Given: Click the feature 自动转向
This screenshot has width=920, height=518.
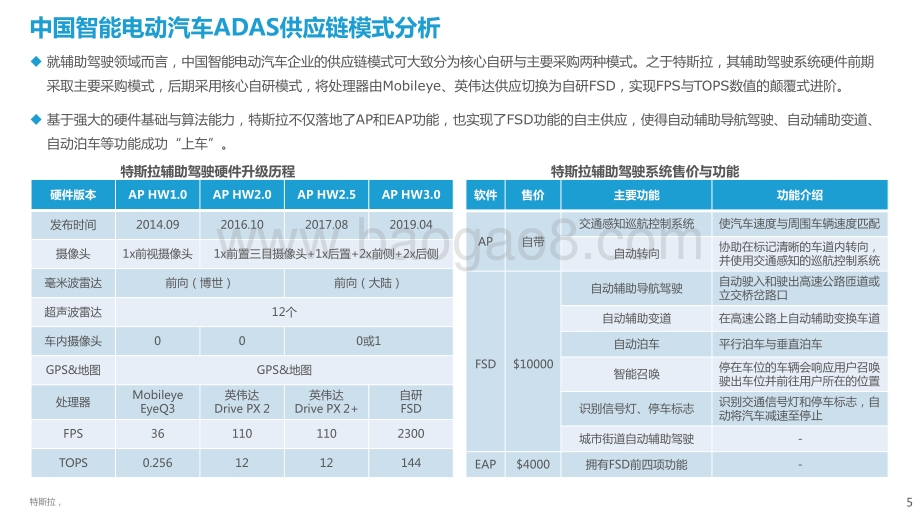Looking at the screenshot, I should (x=637, y=253).
